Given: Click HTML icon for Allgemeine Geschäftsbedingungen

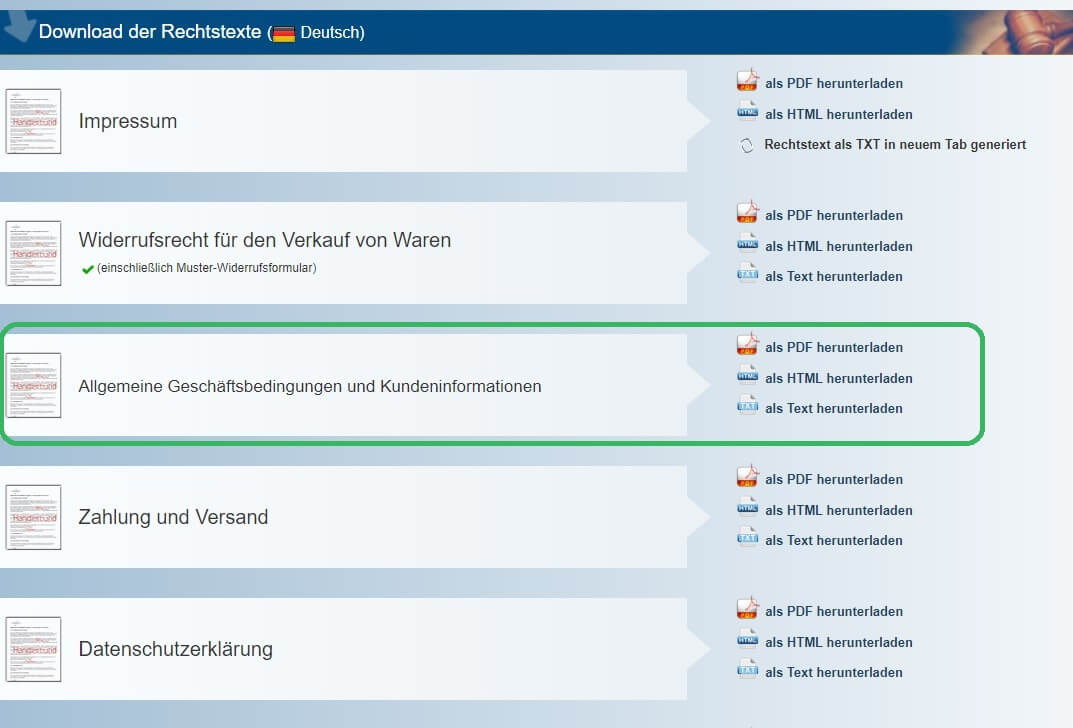Looking at the screenshot, I should click(x=747, y=375).
